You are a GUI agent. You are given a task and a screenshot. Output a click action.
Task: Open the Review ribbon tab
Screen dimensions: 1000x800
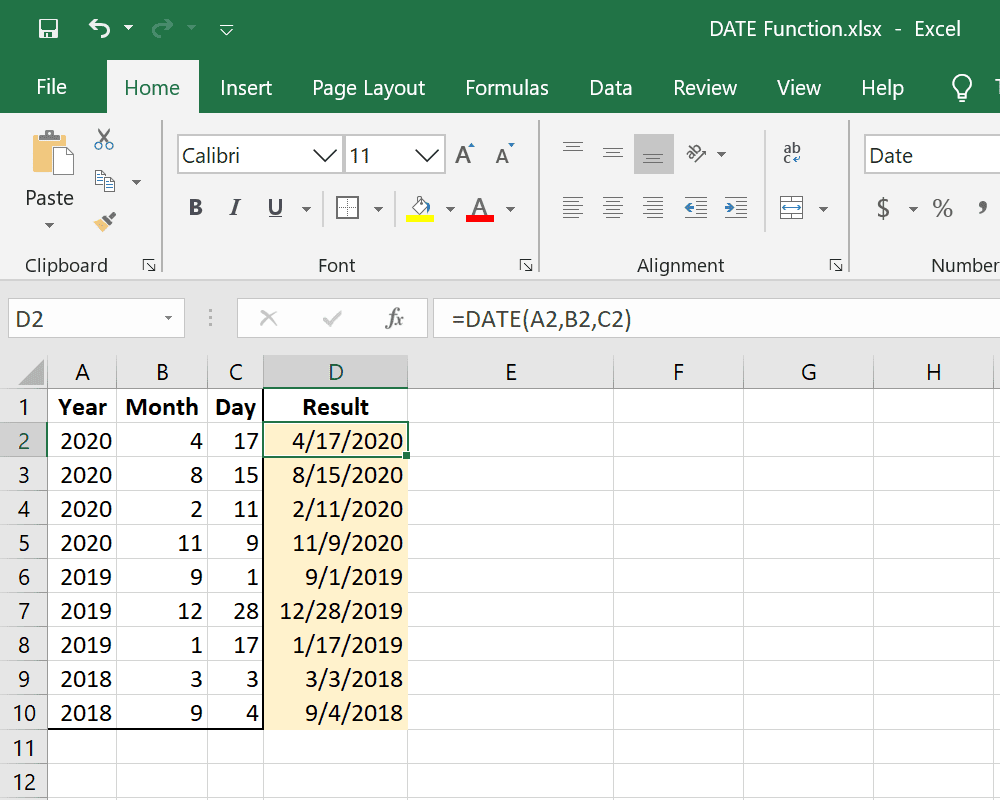[x=705, y=87]
